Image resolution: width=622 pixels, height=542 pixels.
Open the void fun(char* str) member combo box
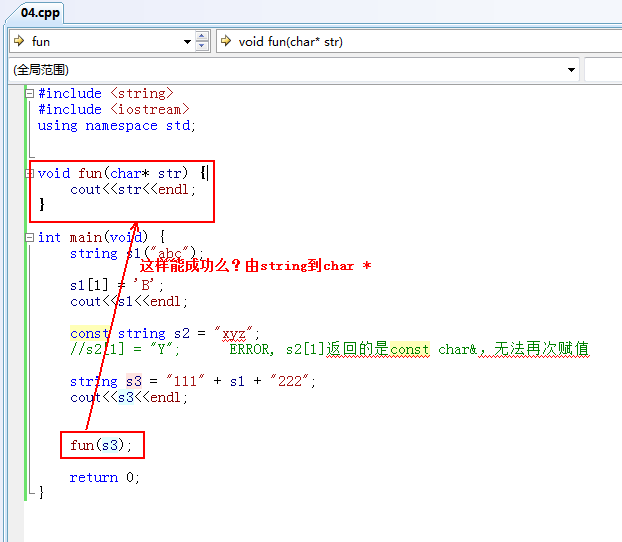click(419, 41)
